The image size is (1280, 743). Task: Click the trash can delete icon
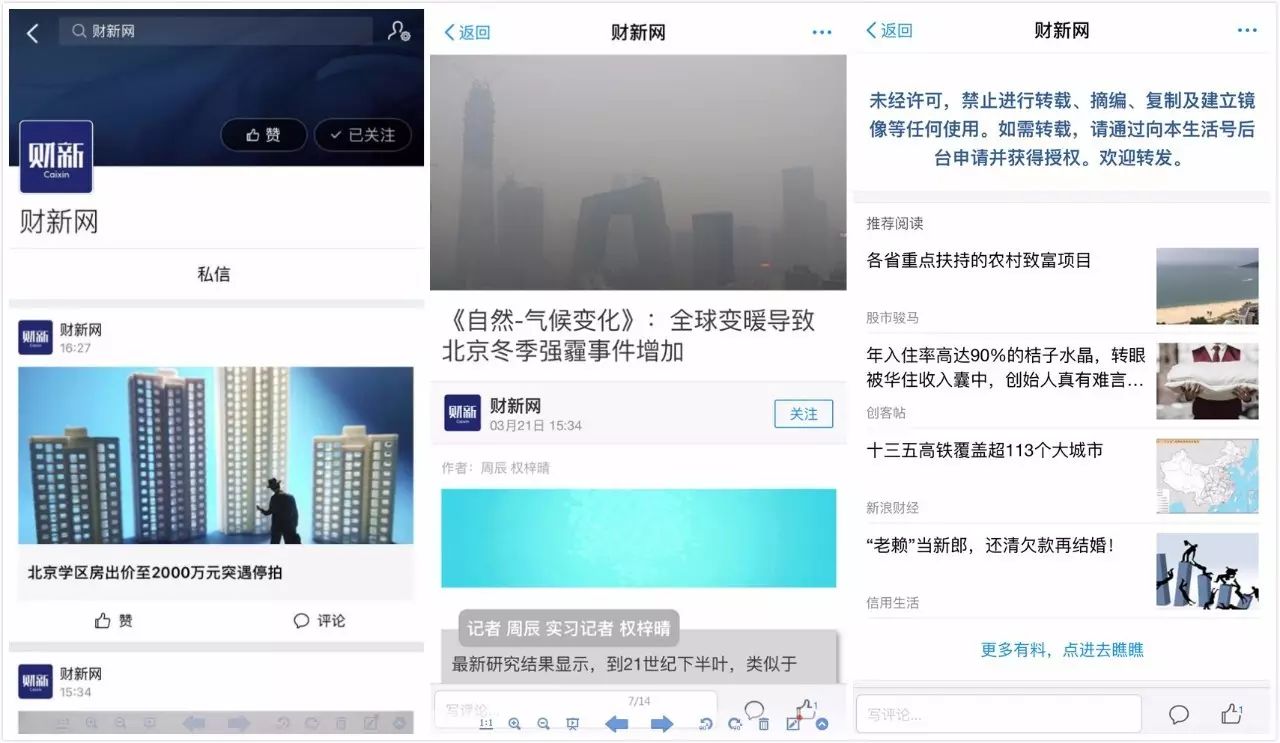764,723
